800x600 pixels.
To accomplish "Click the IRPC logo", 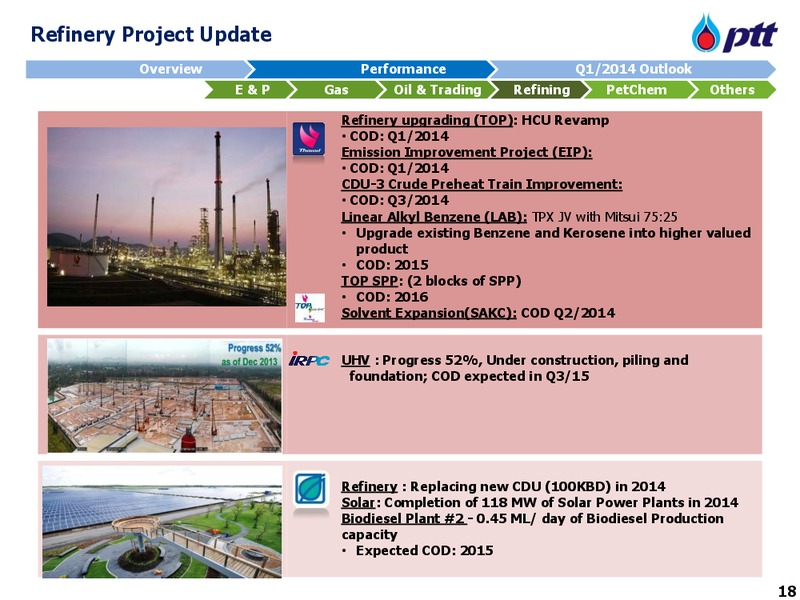I will click(309, 360).
